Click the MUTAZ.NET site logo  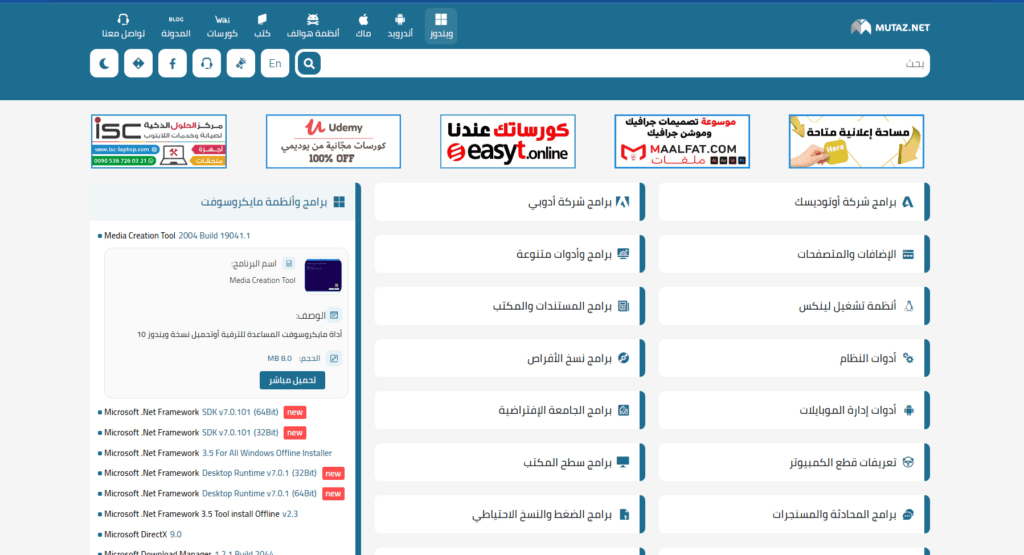point(890,27)
